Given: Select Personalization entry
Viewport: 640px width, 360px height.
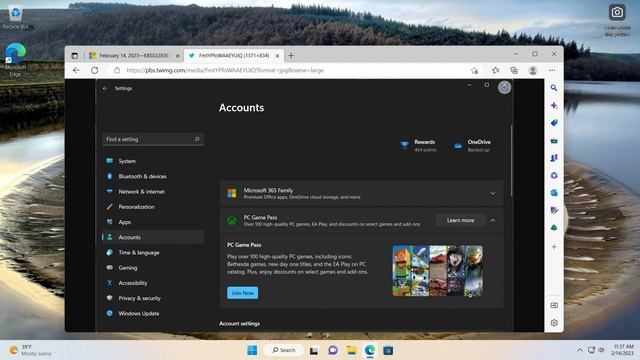Looking at the screenshot, I should (153, 207).
